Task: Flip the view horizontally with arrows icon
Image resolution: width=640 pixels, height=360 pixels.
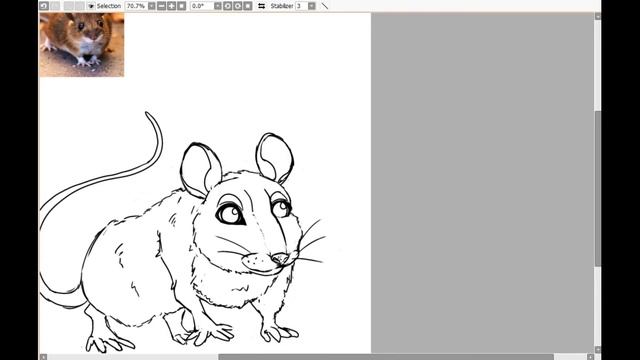Action: coord(262,6)
